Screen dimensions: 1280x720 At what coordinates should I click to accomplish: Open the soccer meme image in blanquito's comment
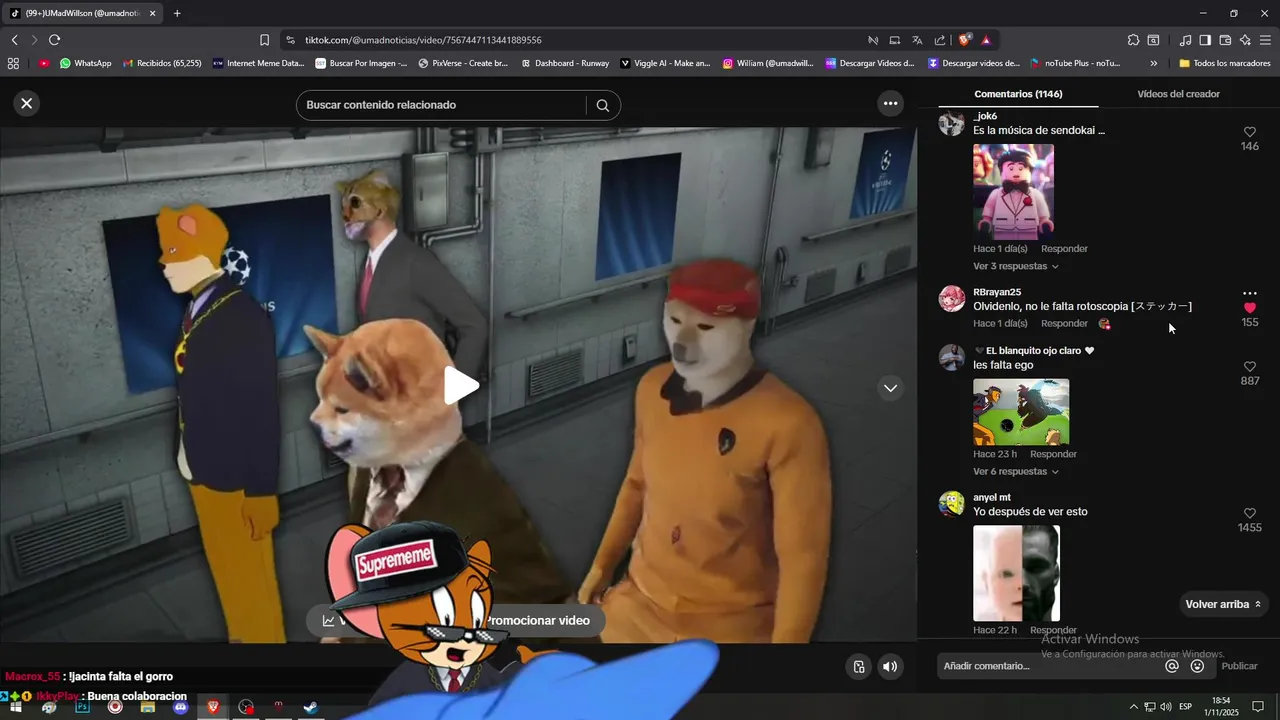(1021, 412)
